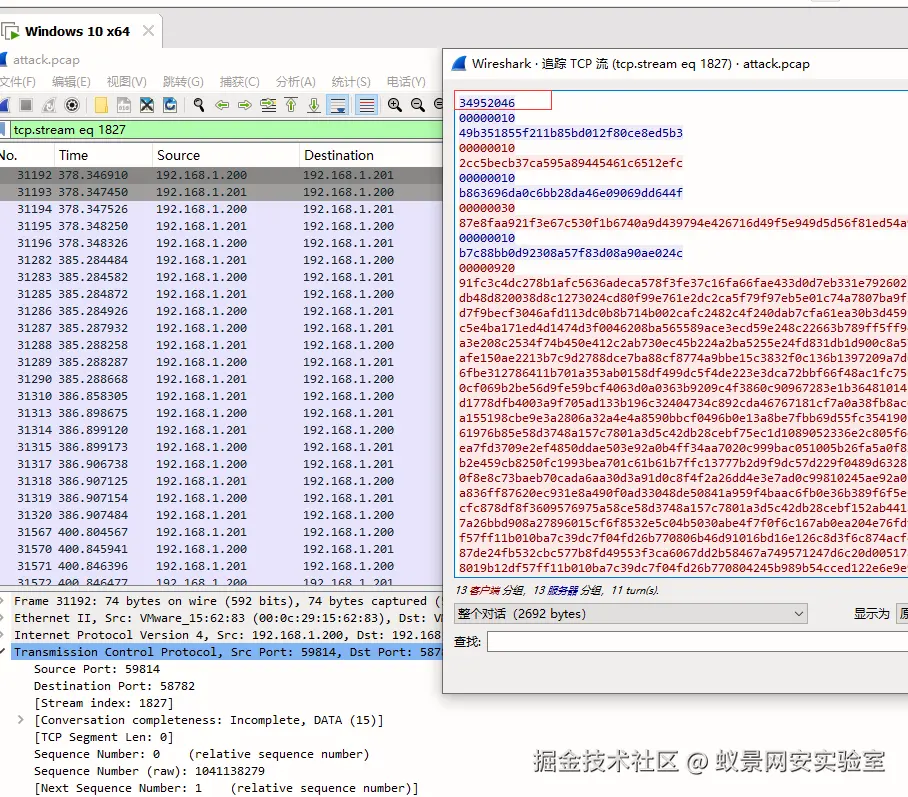Image resolution: width=908 pixels, height=797 pixels.
Task: Click the Windows 10 x64 VM tab
Action: pos(77,31)
